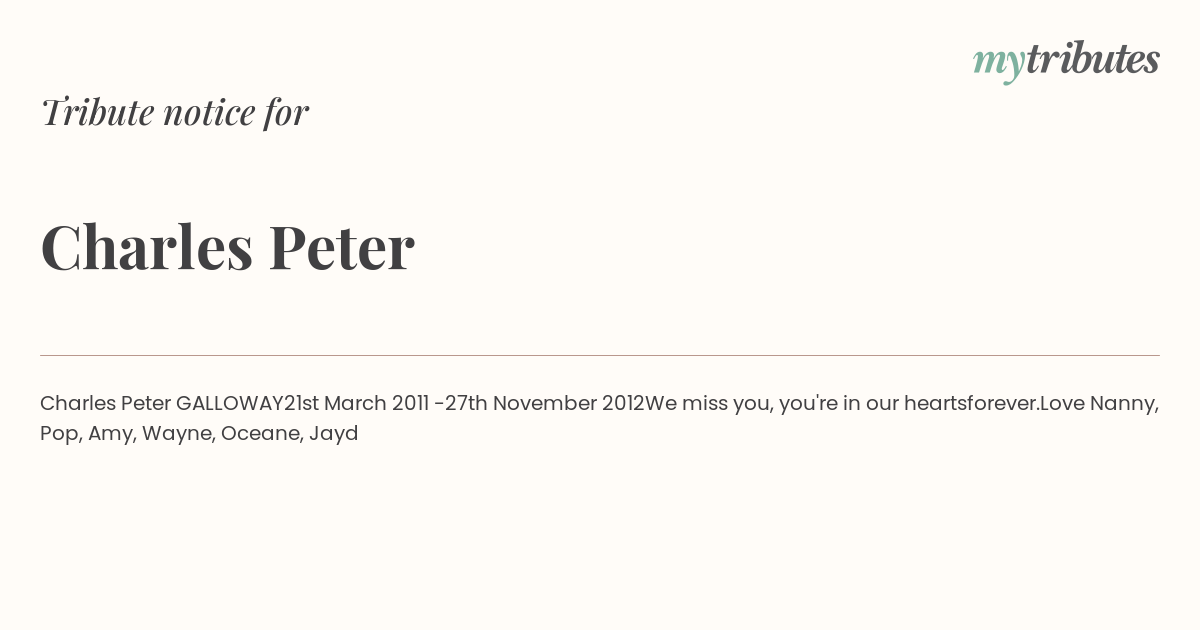Click "Charles Peter" at start of notice body
This screenshot has height=630, width=1200.
pyautogui.click(x=105, y=404)
